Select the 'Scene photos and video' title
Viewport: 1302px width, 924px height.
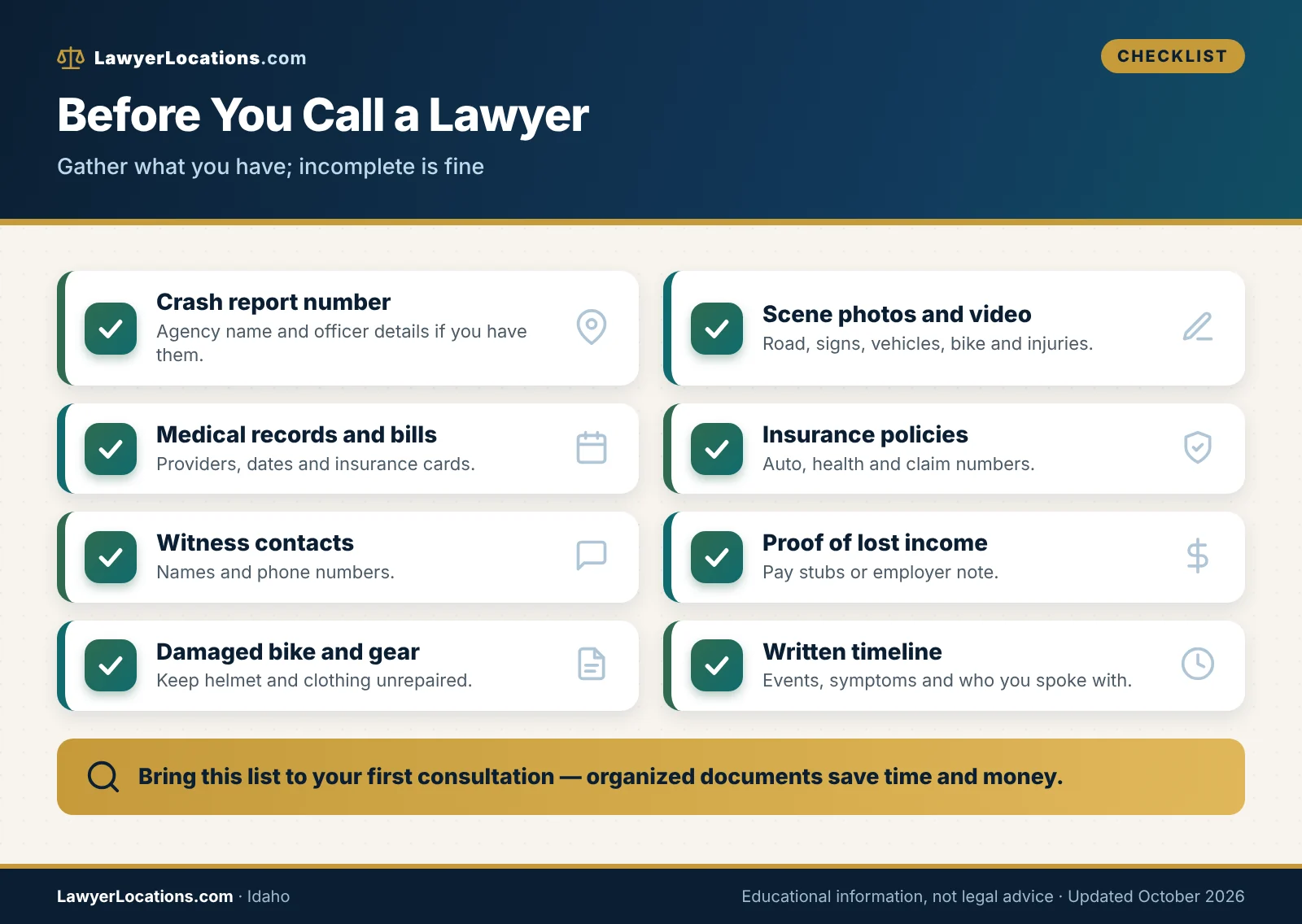[897, 314]
